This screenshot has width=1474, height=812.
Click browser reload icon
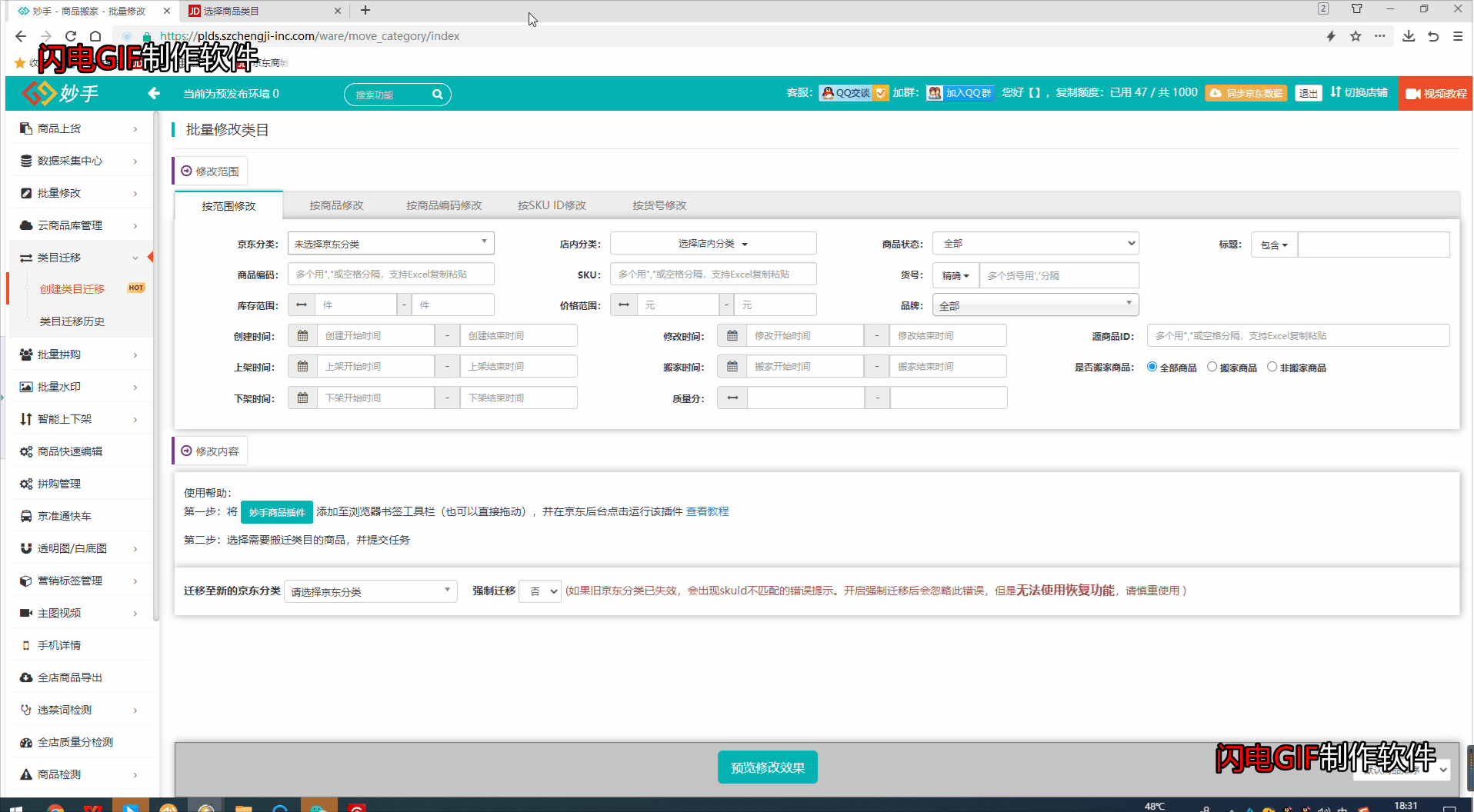[71, 36]
